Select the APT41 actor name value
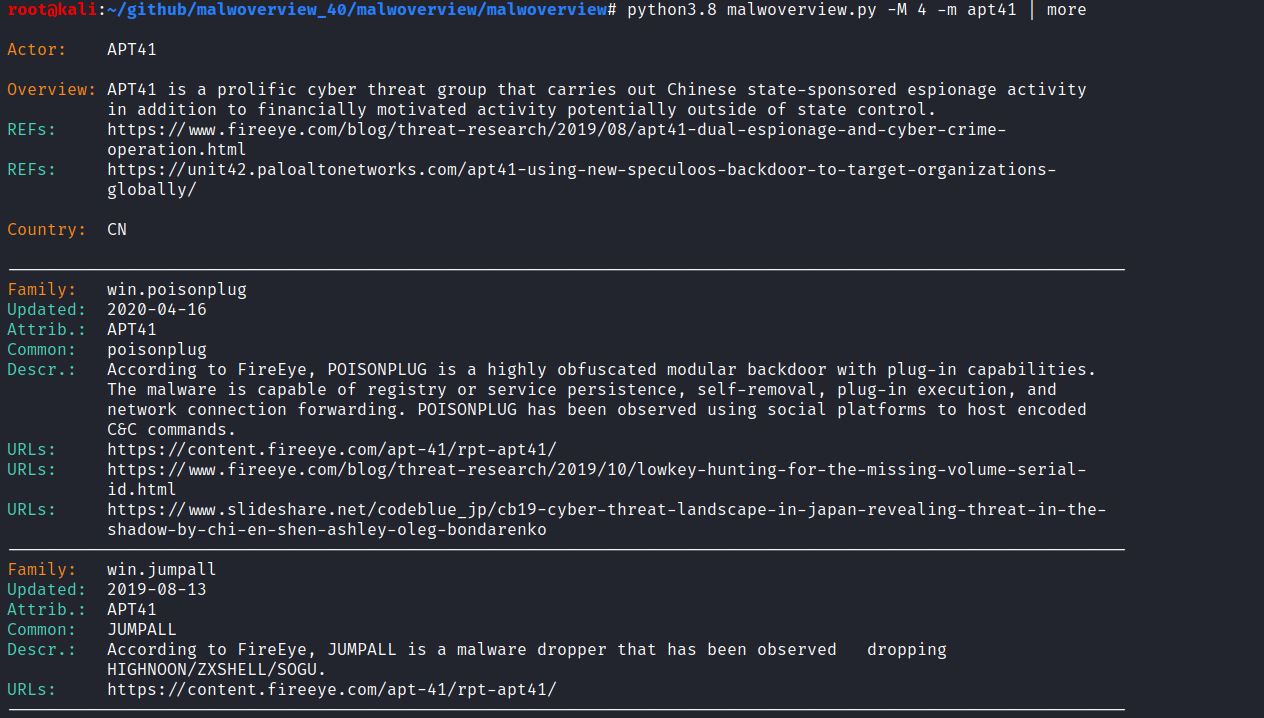The image size is (1264, 718). [132, 49]
